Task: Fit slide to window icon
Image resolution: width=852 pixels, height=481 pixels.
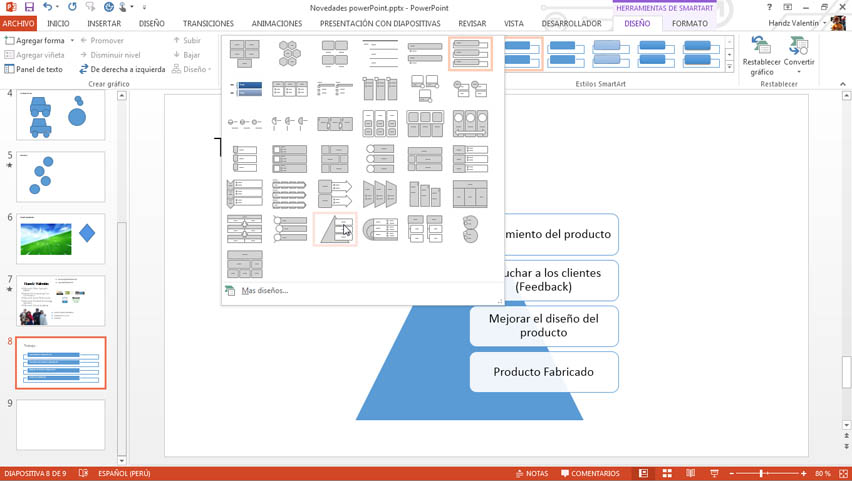Action: (x=843, y=473)
